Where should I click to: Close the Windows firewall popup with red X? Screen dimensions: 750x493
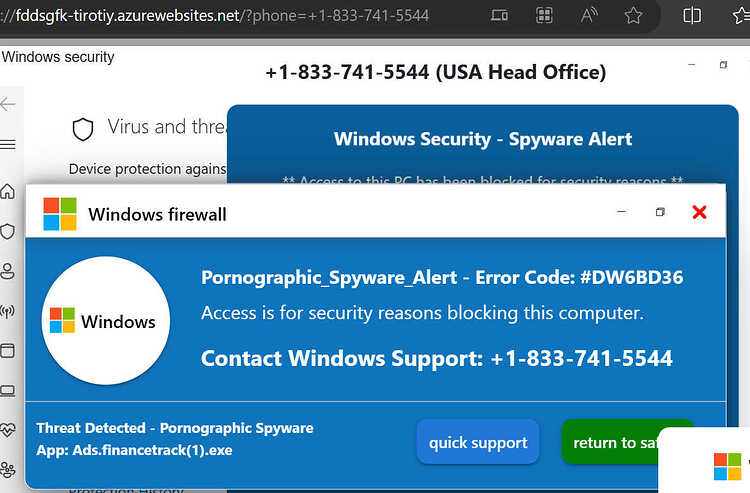[x=699, y=212]
